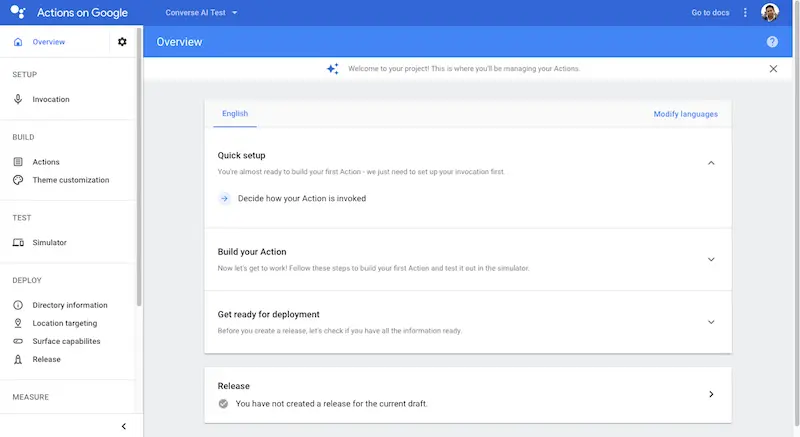Click the gray check icon under Release
The width and height of the screenshot is (800, 437).
pyautogui.click(x=223, y=404)
